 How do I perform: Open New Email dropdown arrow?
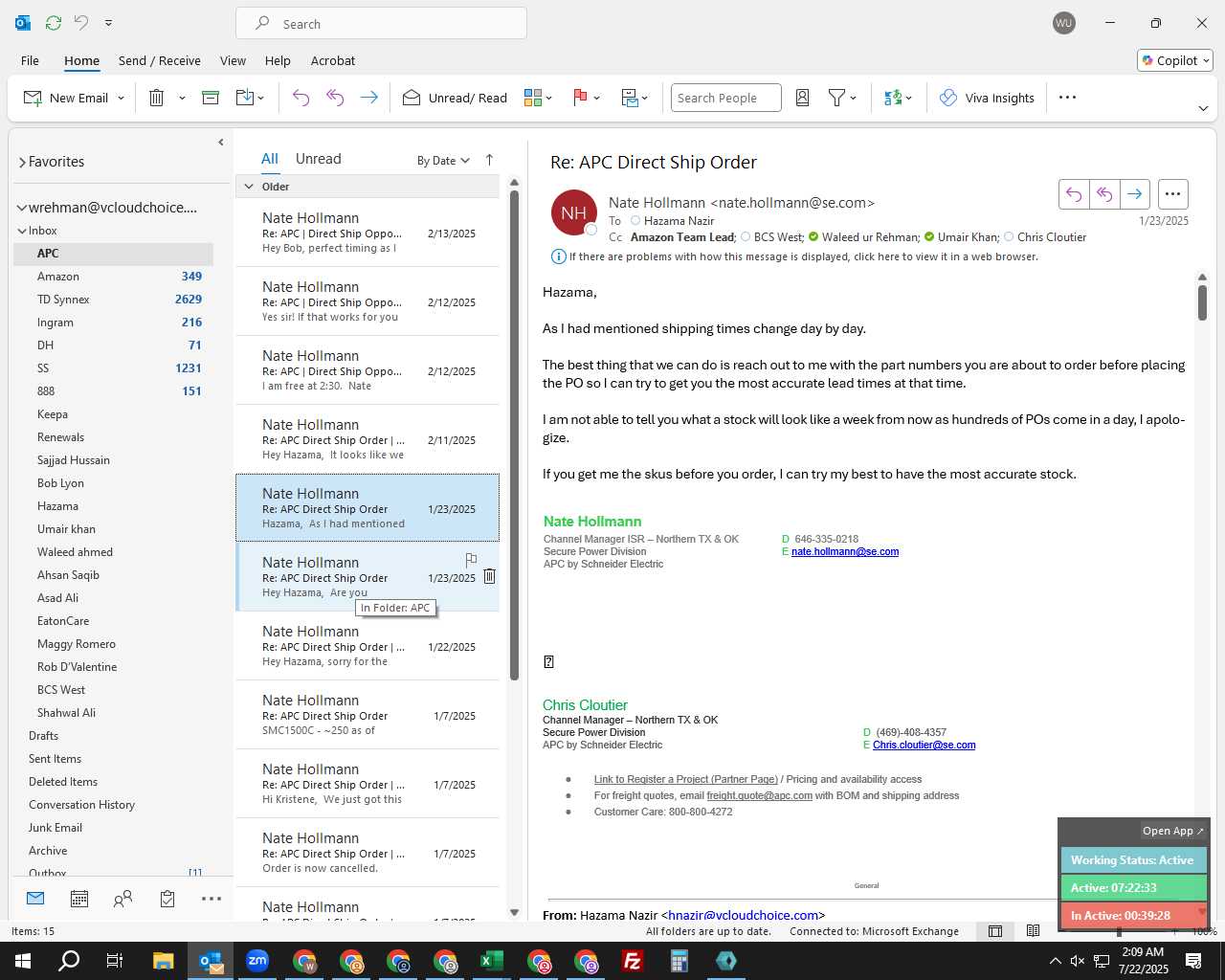121,98
